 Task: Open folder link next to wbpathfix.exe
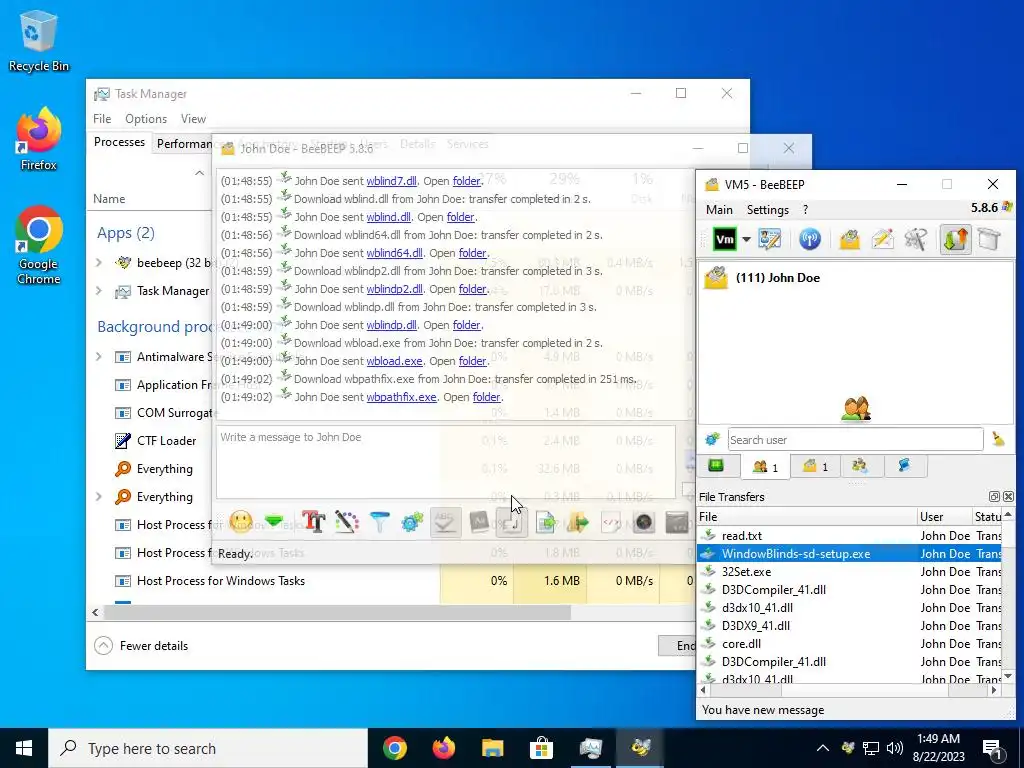click(x=487, y=397)
